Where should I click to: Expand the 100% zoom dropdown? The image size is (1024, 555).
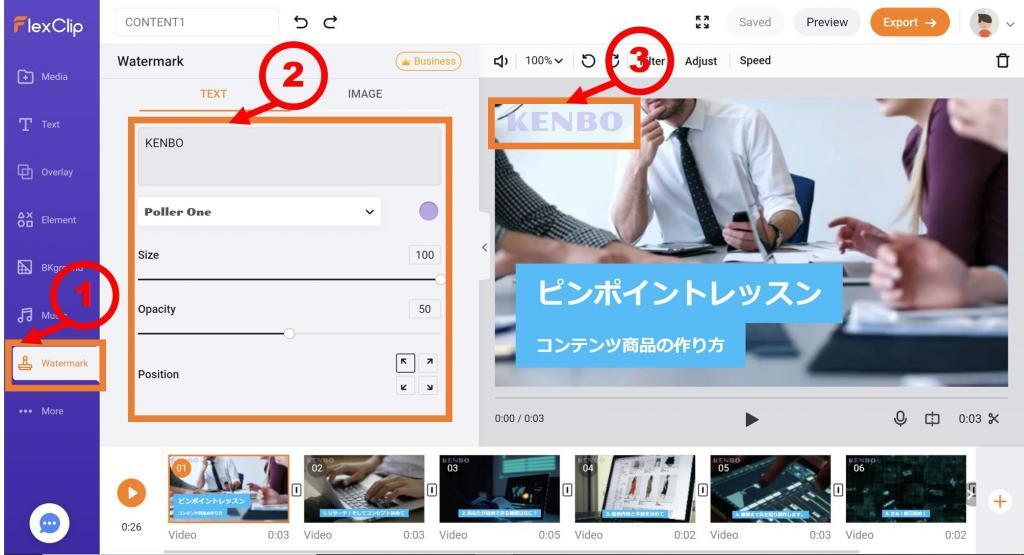pos(543,61)
